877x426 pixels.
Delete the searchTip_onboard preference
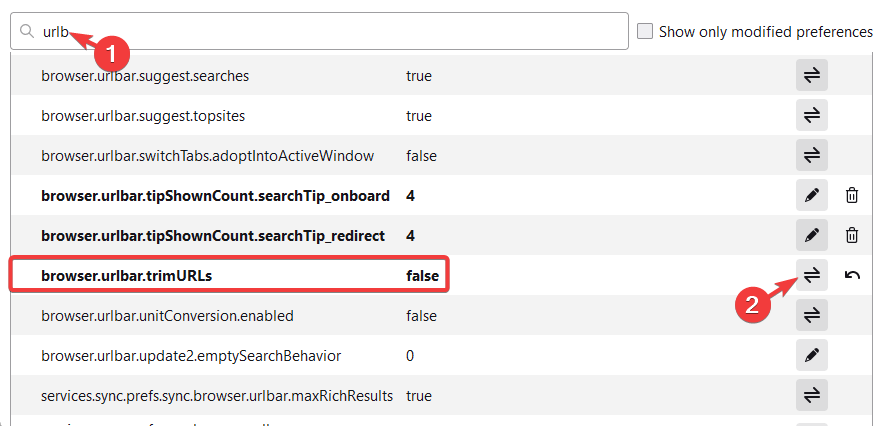pyautogui.click(x=852, y=195)
